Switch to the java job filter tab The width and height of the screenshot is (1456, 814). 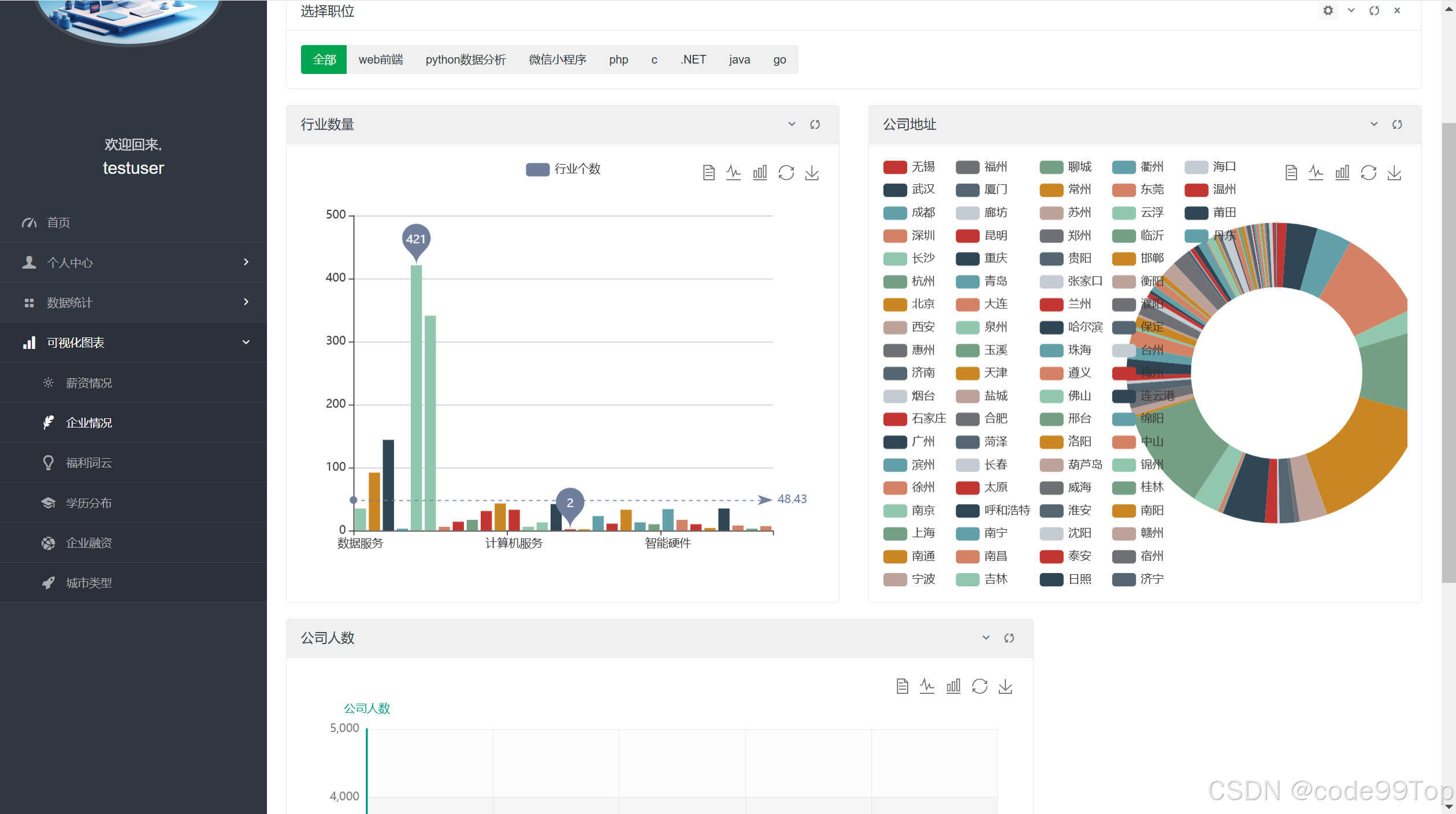[740, 59]
